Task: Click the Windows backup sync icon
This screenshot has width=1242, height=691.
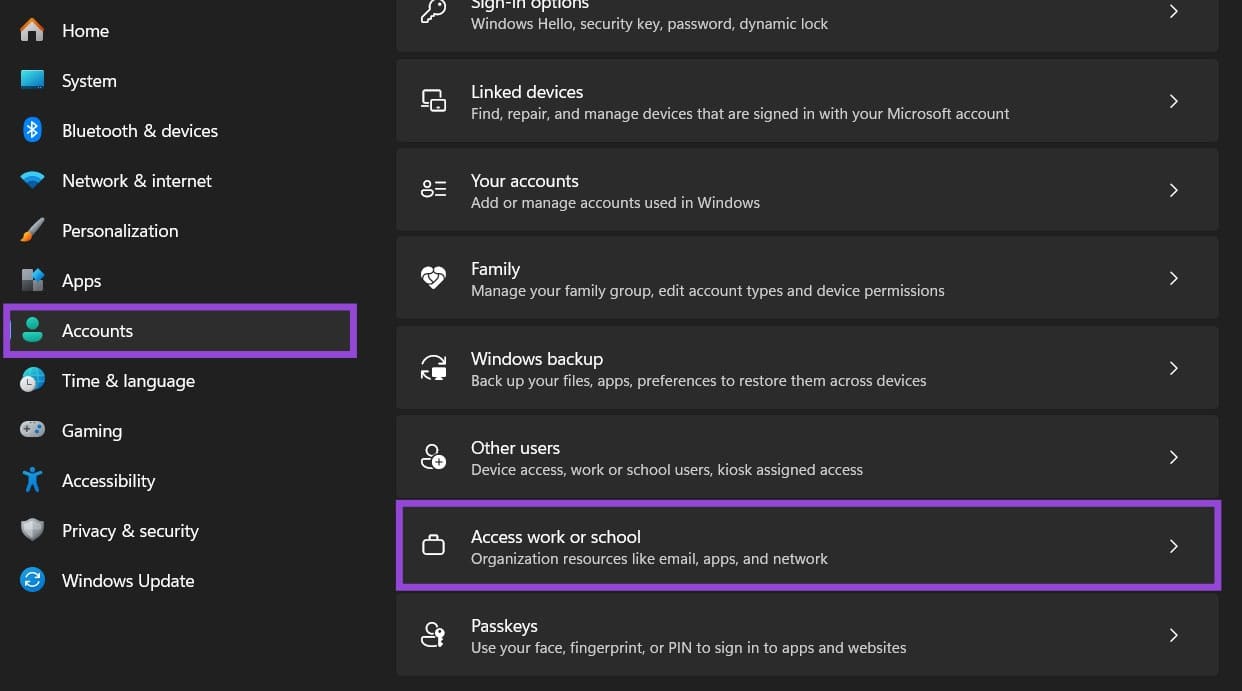Action: pos(433,367)
